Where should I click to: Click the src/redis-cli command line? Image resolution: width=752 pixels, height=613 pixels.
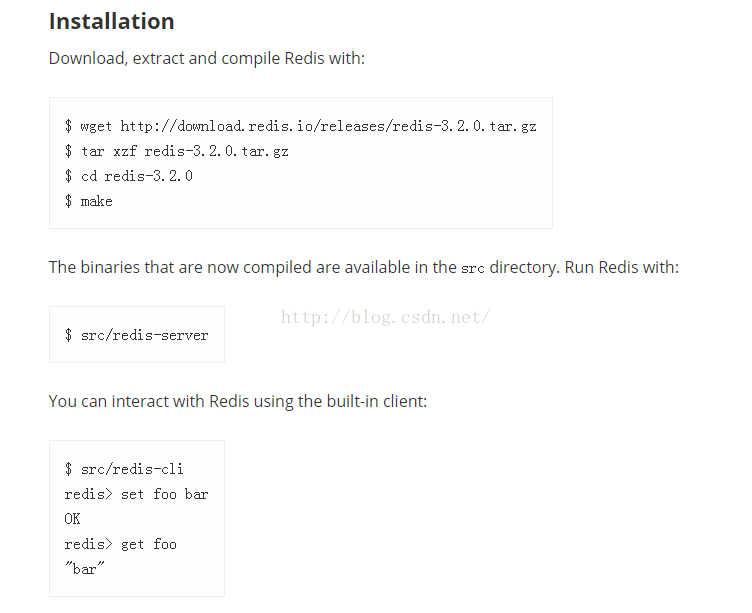tap(124, 469)
